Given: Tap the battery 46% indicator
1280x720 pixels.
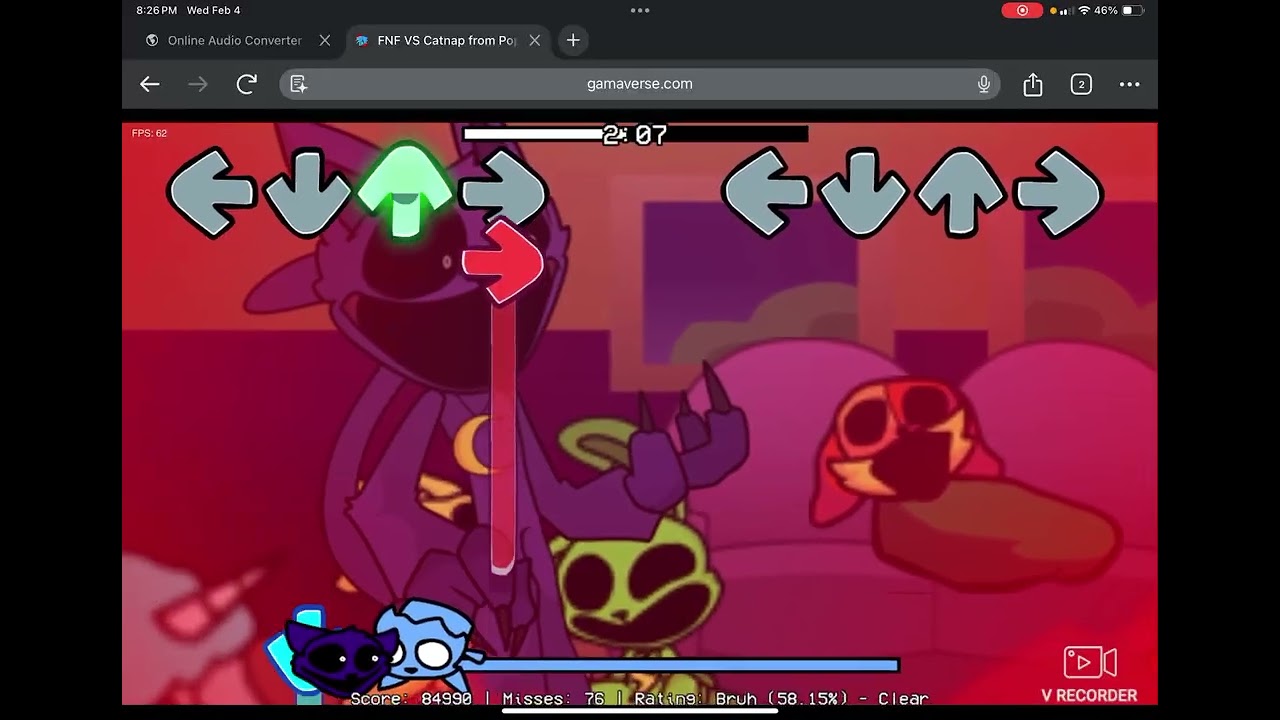Looking at the screenshot, I should click(1120, 10).
